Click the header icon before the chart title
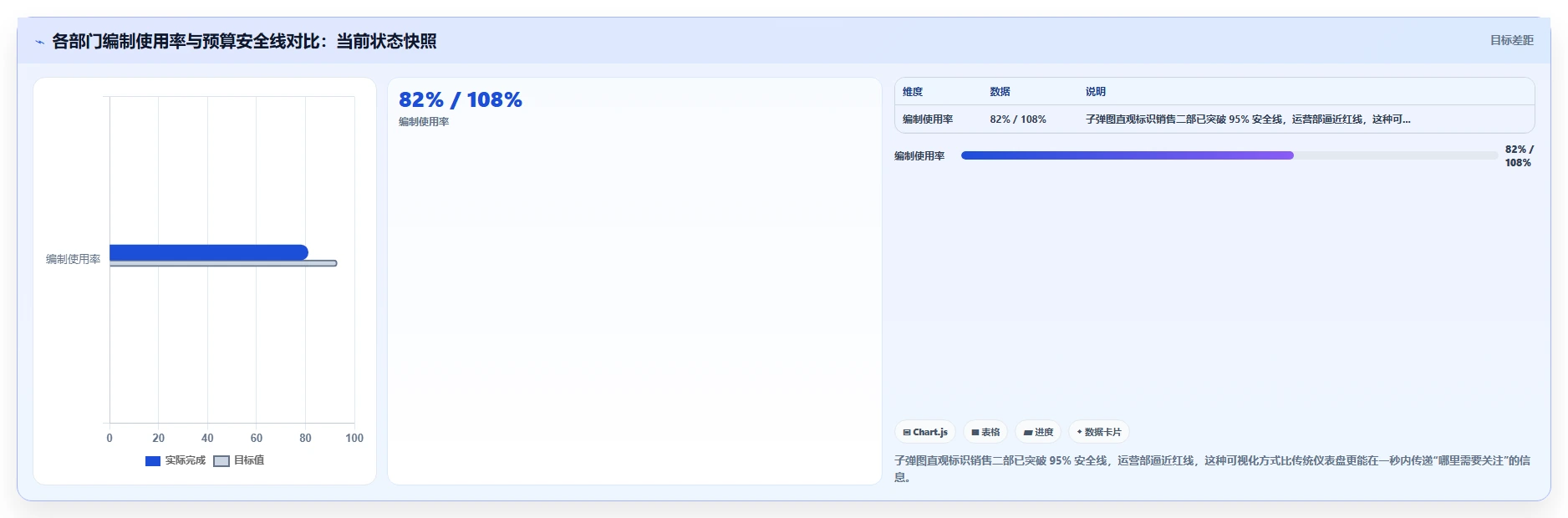This screenshot has width=1568, height=518. click(x=39, y=42)
